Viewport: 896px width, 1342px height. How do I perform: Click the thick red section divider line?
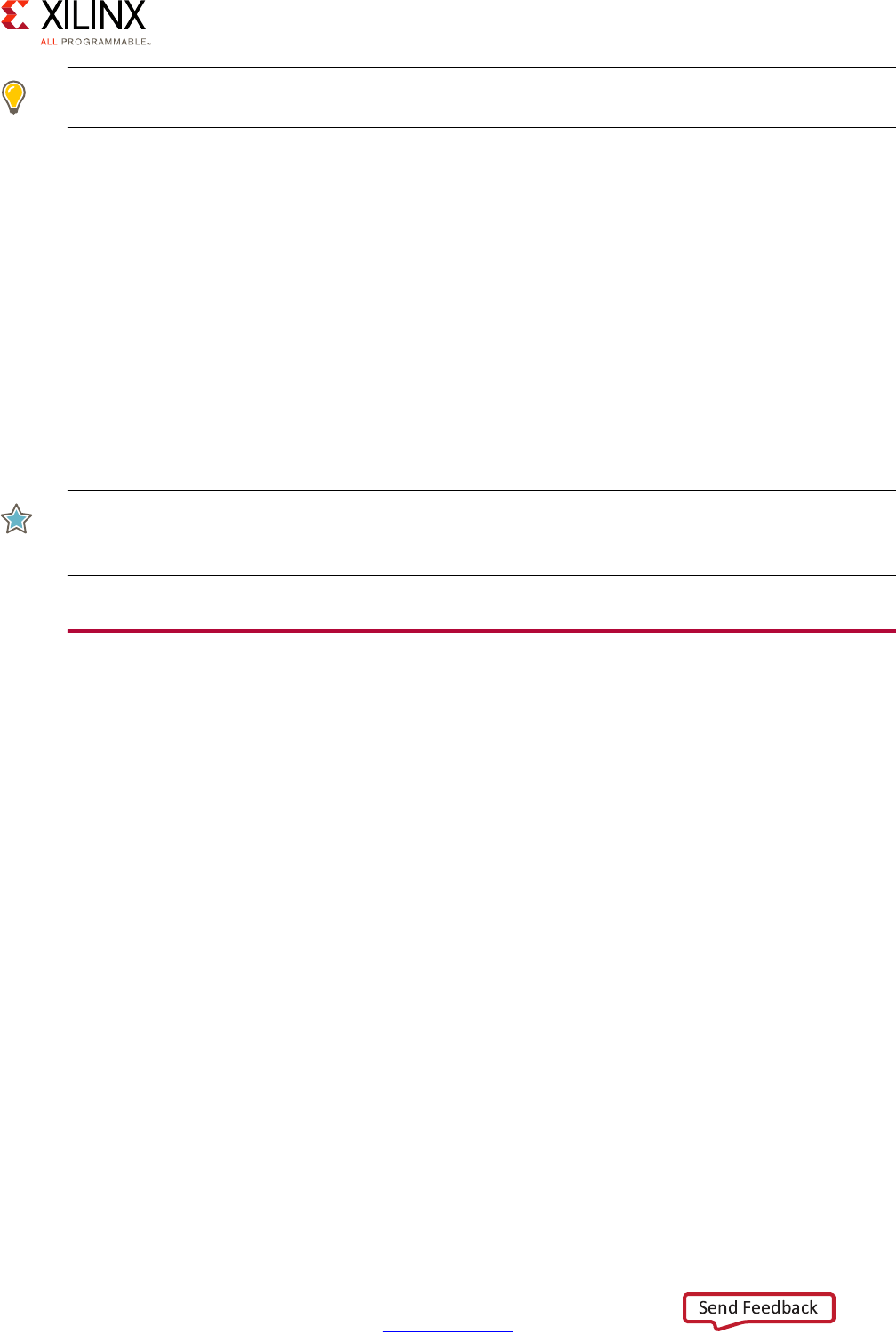click(482, 631)
